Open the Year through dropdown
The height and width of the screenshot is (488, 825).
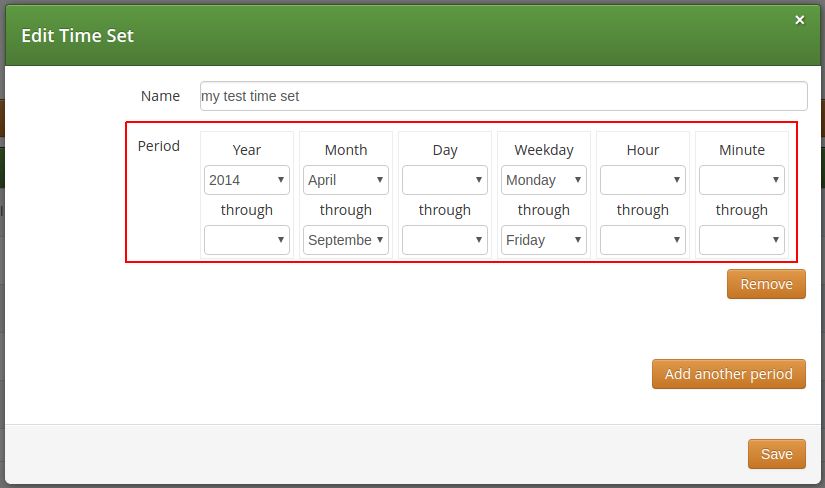(x=246, y=240)
